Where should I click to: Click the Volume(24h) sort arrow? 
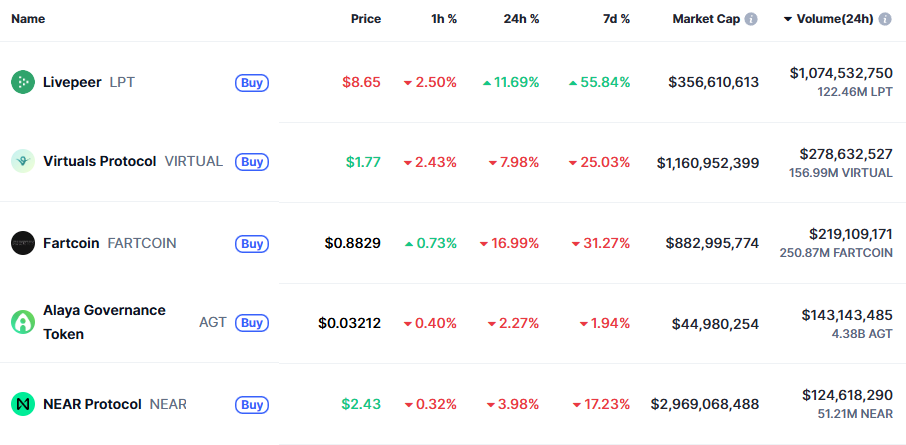tap(788, 19)
